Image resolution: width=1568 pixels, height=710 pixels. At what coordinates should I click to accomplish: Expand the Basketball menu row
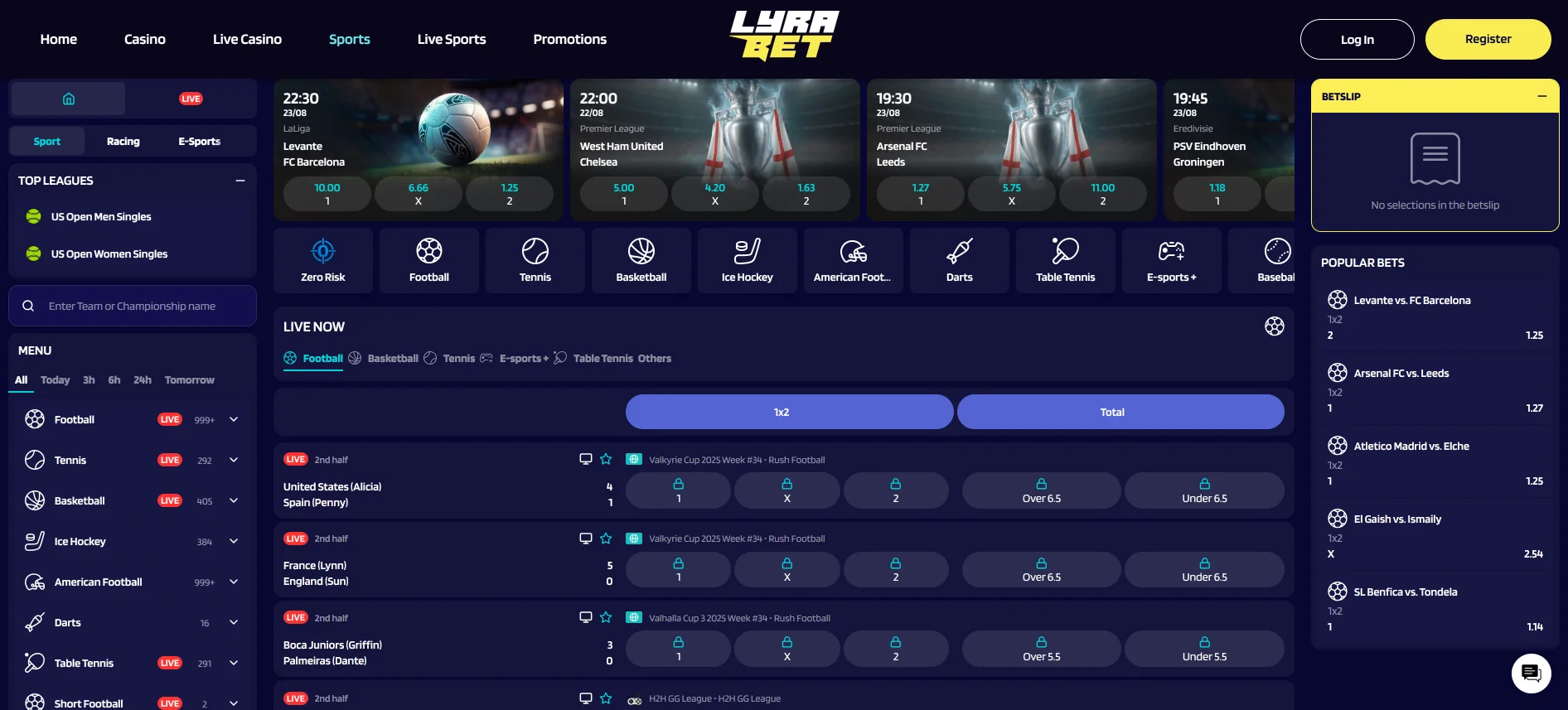coord(234,500)
